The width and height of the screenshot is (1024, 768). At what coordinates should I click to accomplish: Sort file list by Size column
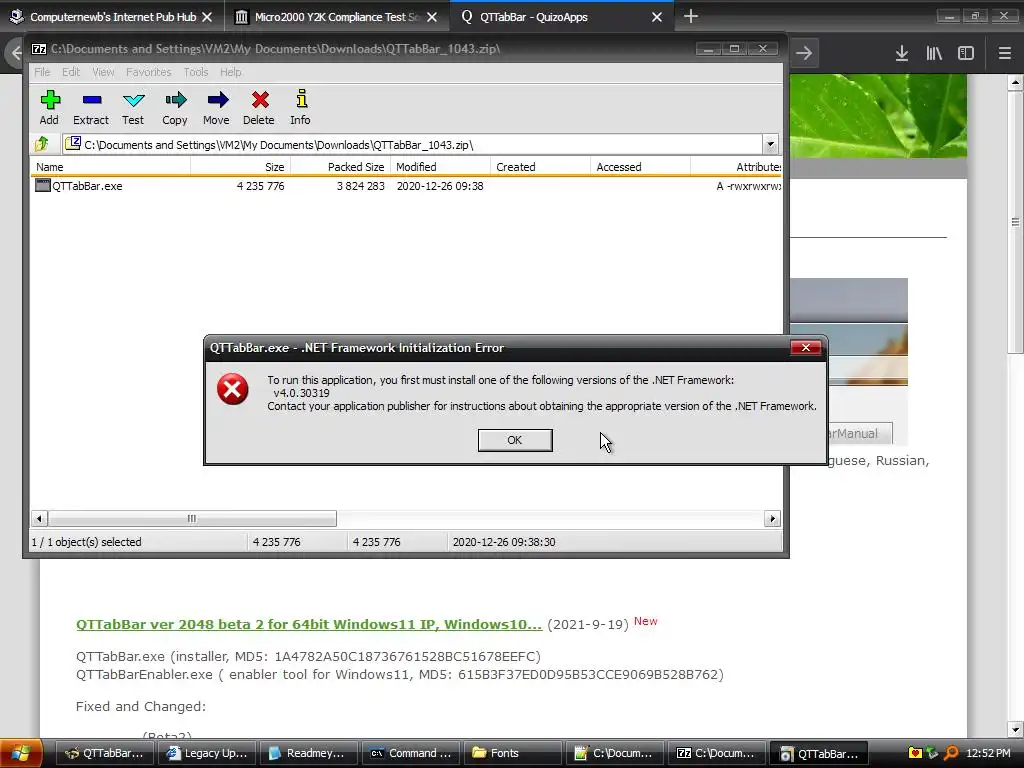tap(240, 167)
